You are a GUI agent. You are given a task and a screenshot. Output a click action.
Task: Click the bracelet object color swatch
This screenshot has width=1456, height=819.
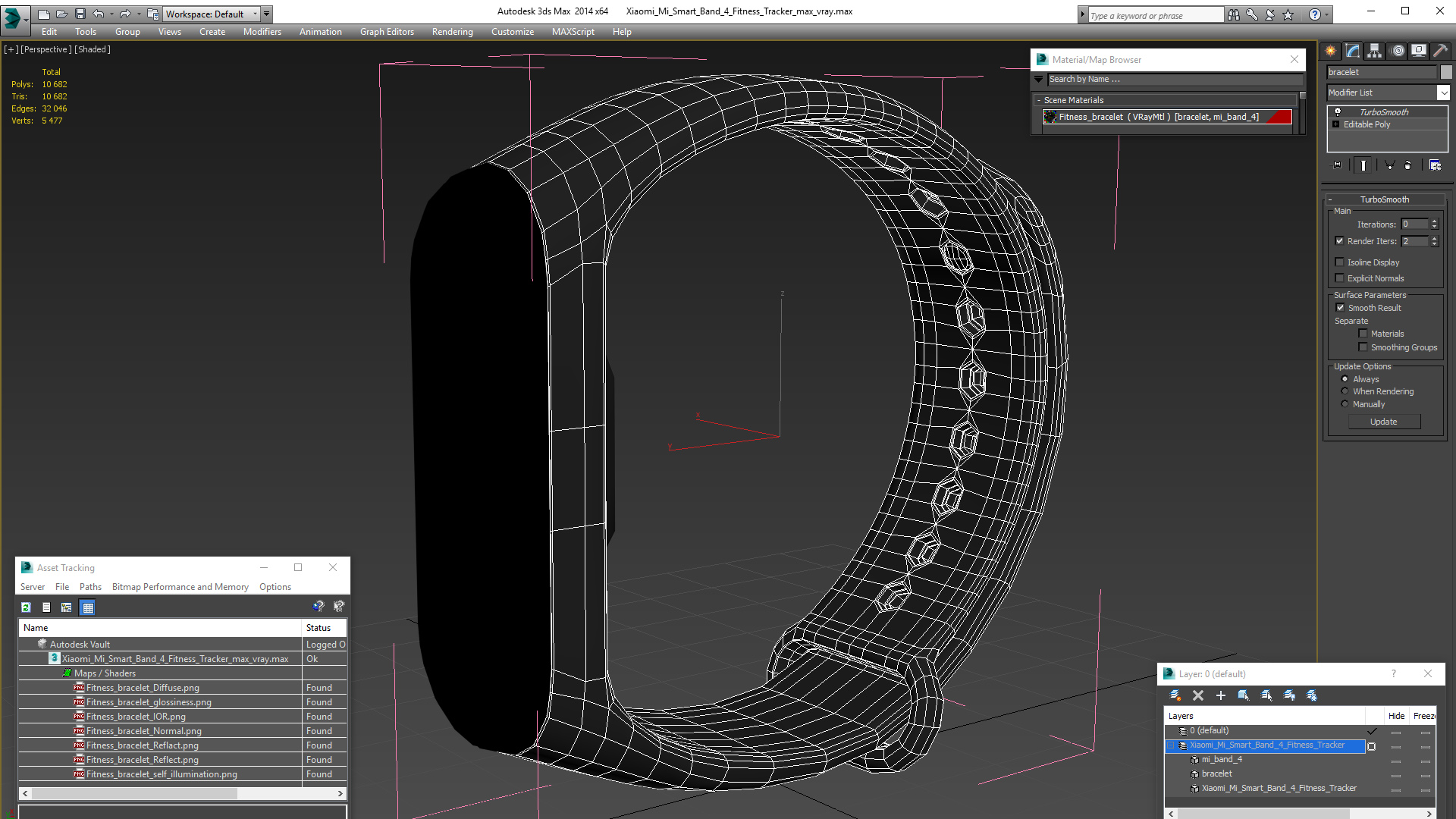click(x=1446, y=72)
